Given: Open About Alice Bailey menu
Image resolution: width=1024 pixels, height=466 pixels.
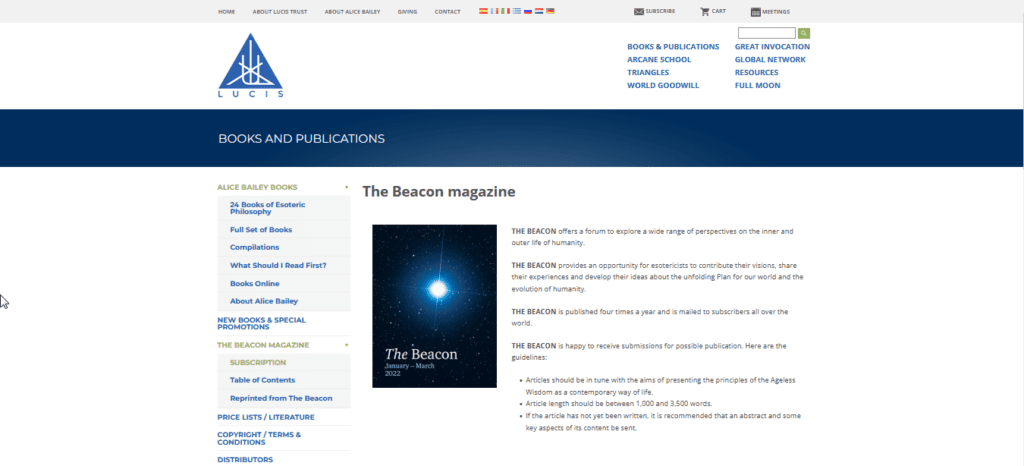Looking at the screenshot, I should coord(352,12).
